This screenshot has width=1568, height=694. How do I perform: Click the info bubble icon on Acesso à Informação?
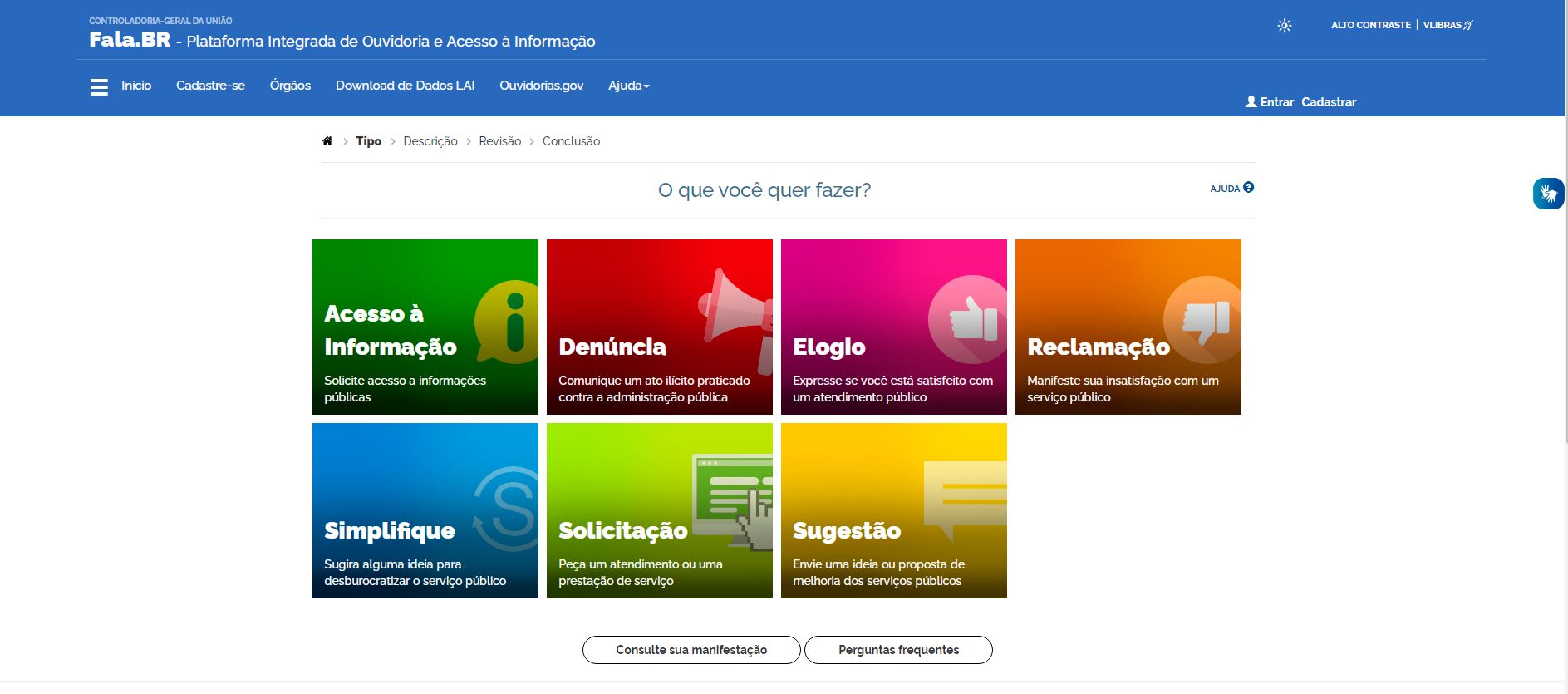pos(507,322)
